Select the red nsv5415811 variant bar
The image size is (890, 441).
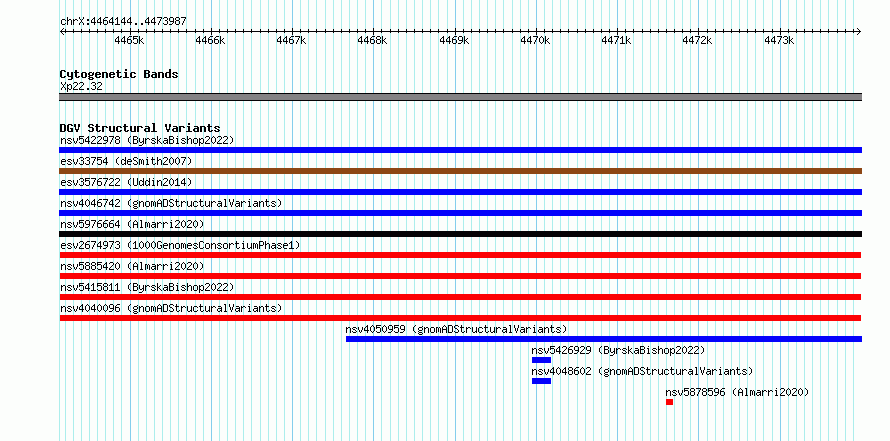(x=460, y=297)
